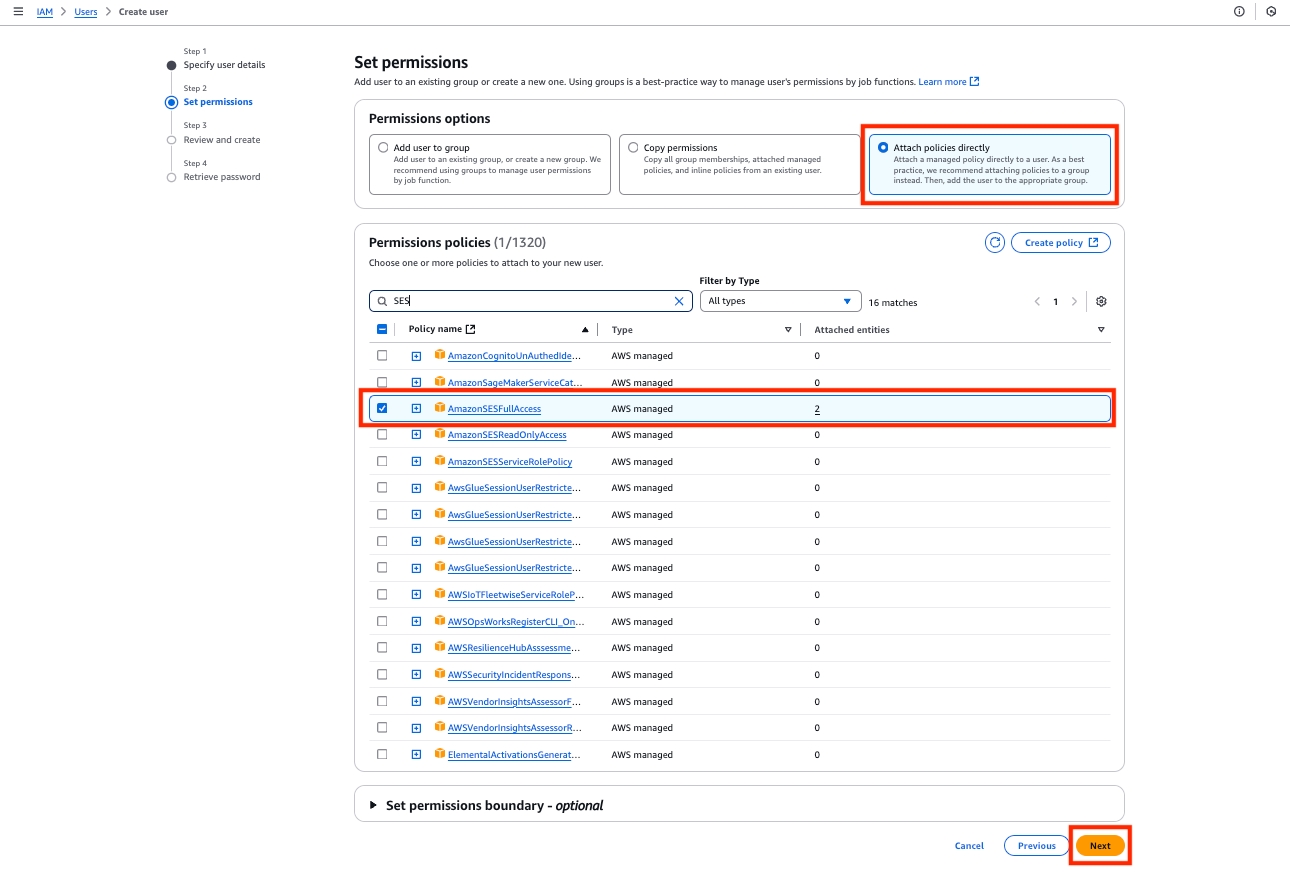This screenshot has height=872, width=1290.
Task: Check the AmazonSESReadOnlyAccess policy checkbox
Action: pos(382,435)
